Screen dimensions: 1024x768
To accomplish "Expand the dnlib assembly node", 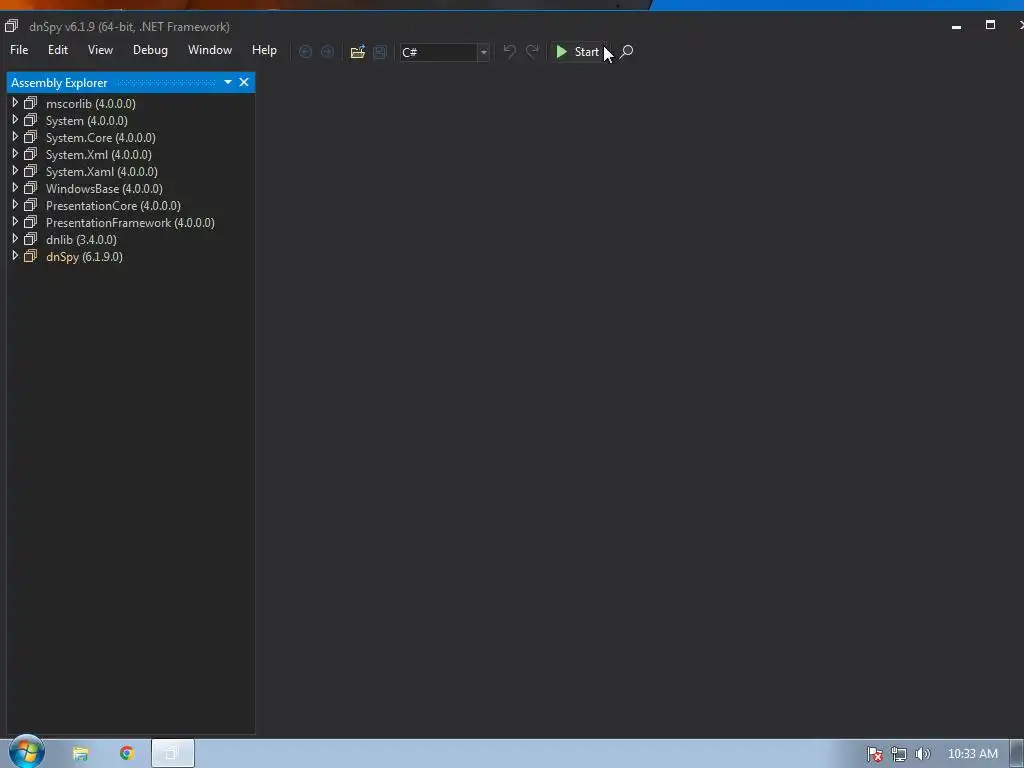I will (14, 239).
